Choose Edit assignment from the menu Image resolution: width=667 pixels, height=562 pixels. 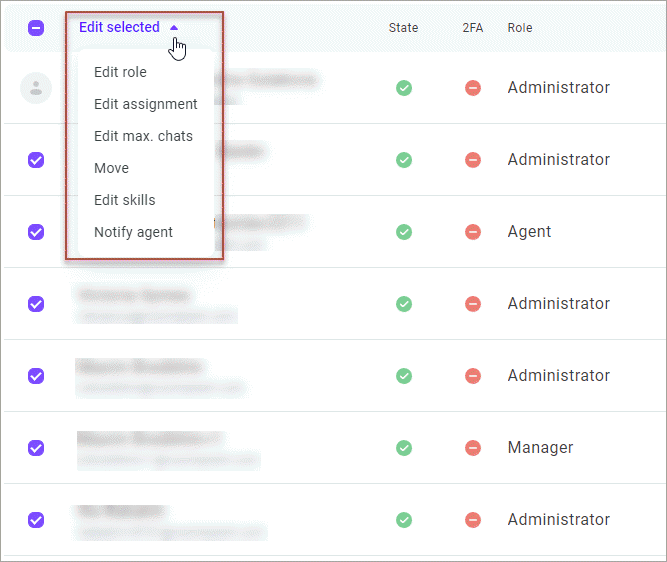pyautogui.click(x=145, y=104)
